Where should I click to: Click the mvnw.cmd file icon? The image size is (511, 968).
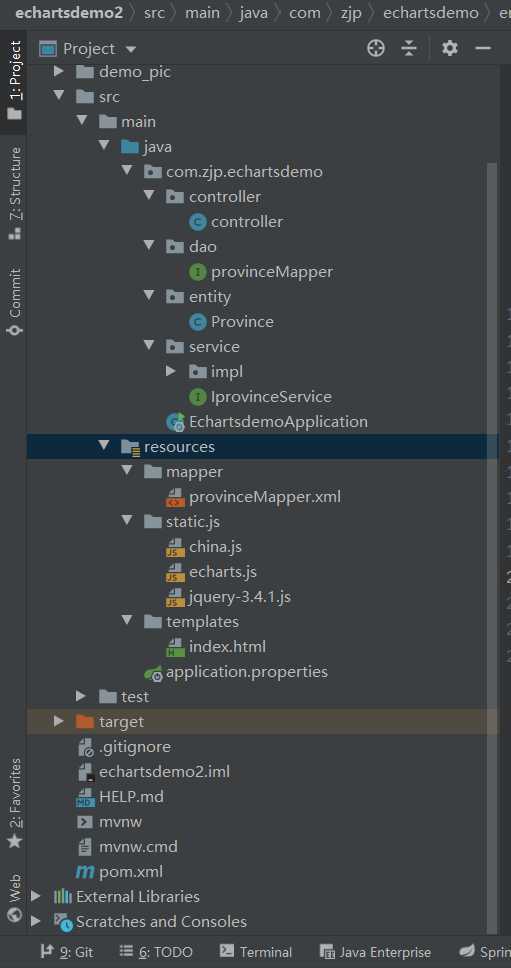coord(85,846)
